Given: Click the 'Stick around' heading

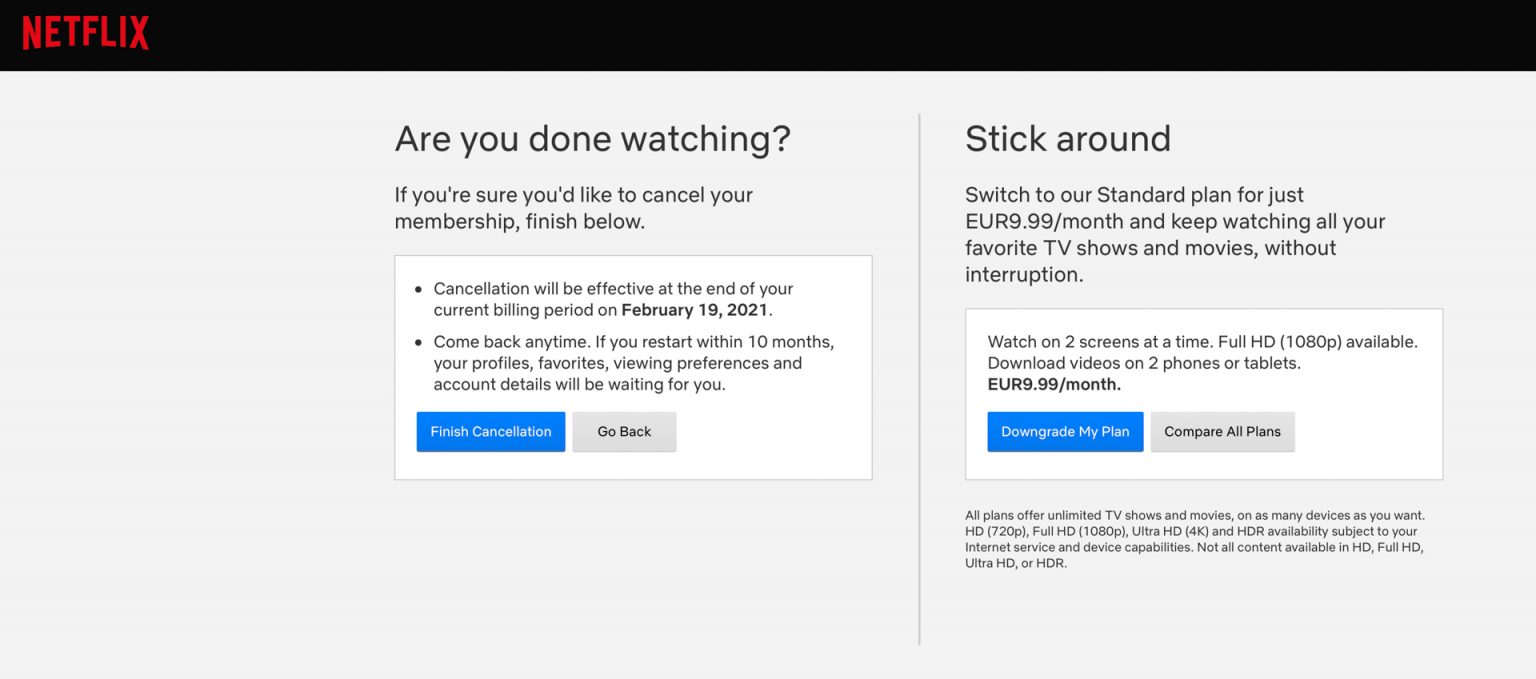Looking at the screenshot, I should (x=1068, y=138).
